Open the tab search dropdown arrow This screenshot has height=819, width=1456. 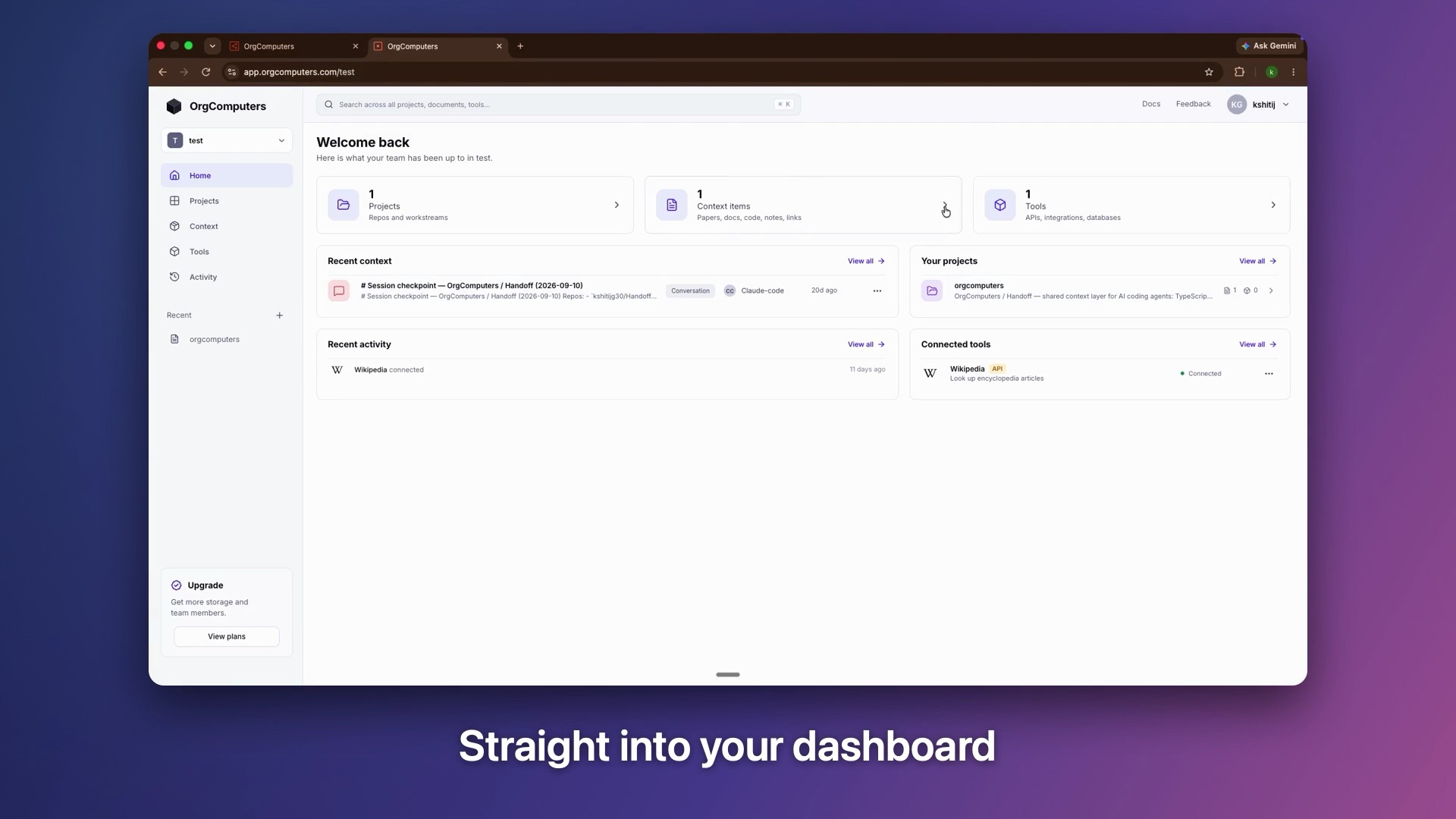[x=212, y=46]
